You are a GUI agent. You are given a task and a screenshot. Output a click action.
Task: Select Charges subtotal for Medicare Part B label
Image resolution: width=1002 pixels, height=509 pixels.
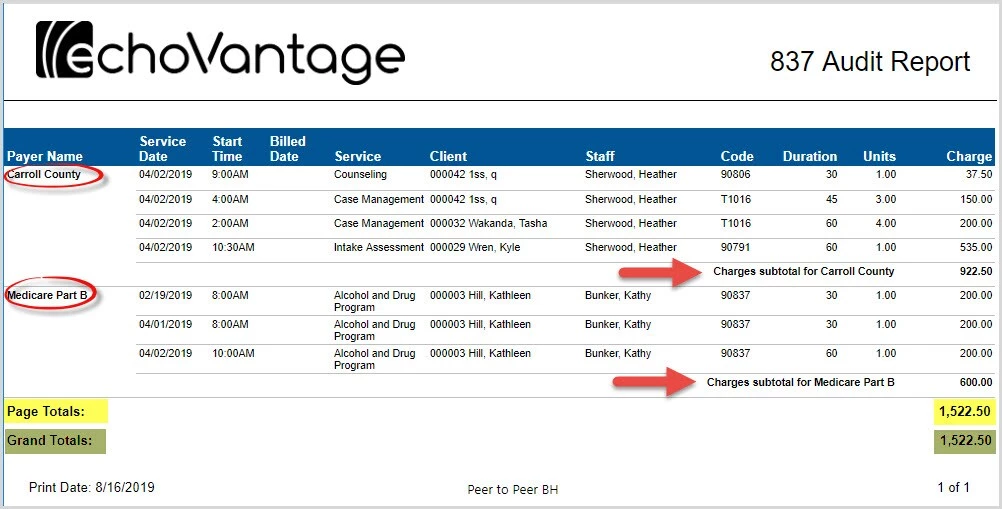[800, 383]
